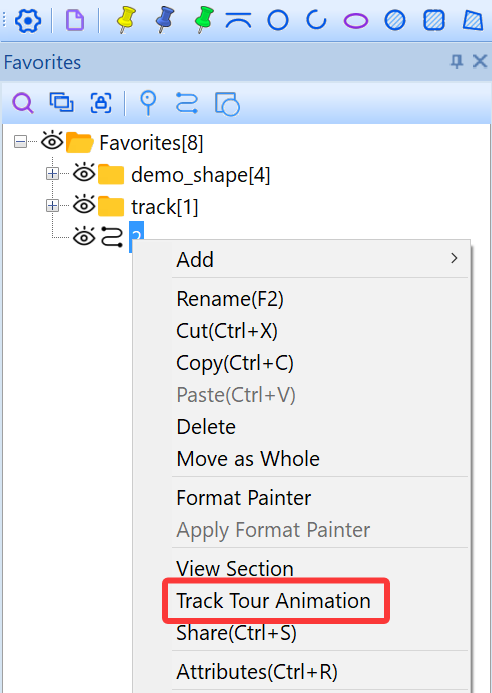Image resolution: width=492 pixels, height=693 pixels.
Task: Toggle visibility eye of demo_shape folder
Action: point(84,173)
